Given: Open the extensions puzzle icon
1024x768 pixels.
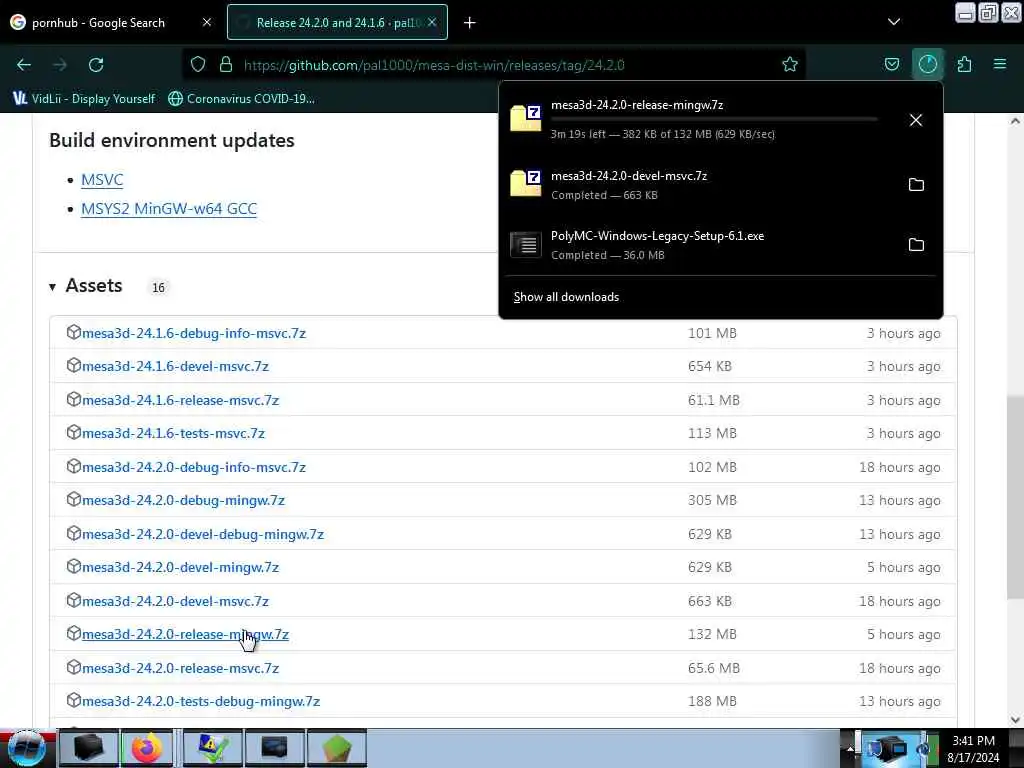Looking at the screenshot, I should (964, 65).
